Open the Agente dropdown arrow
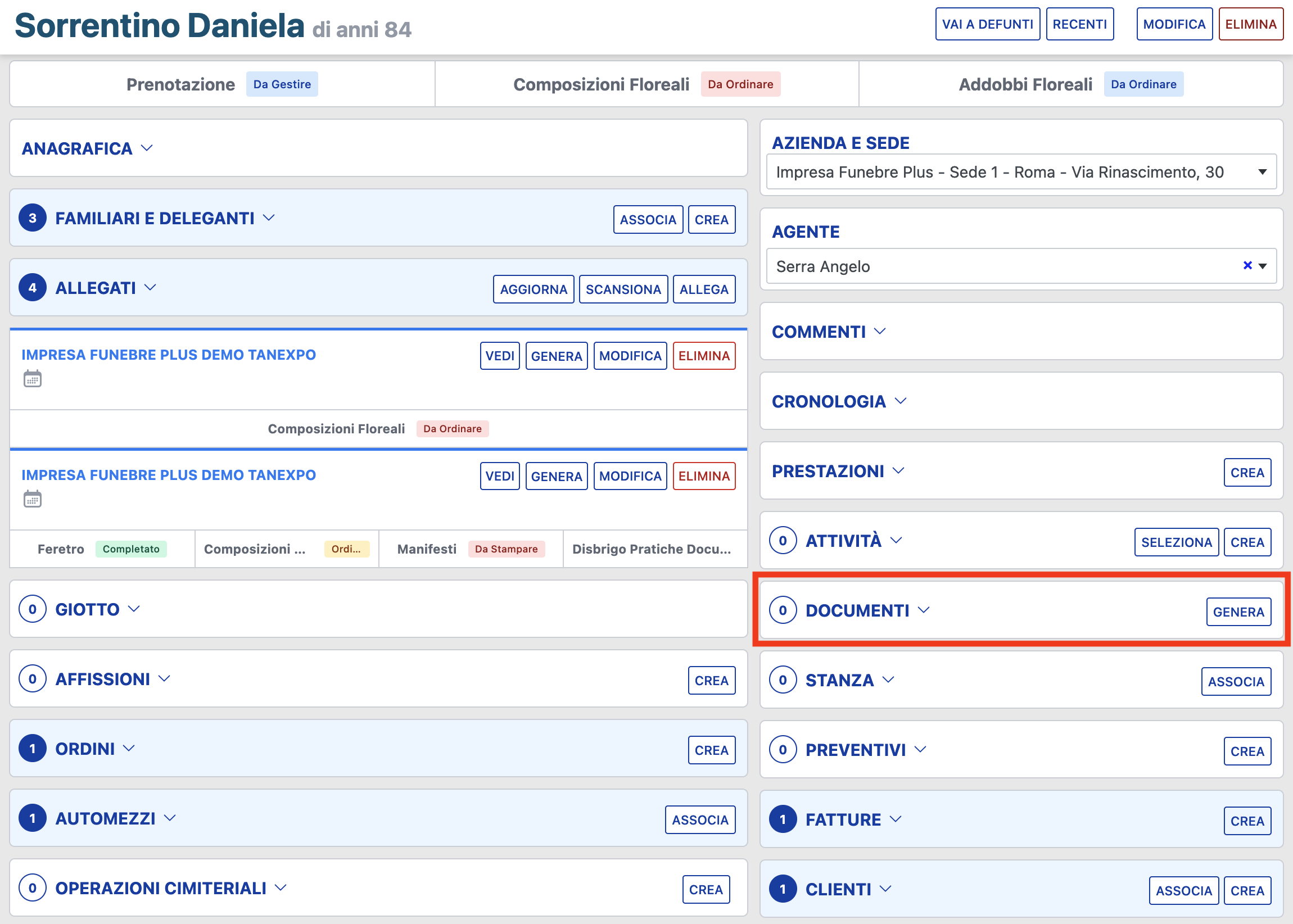Screen dimensions: 1293x924 [x=1262, y=266]
